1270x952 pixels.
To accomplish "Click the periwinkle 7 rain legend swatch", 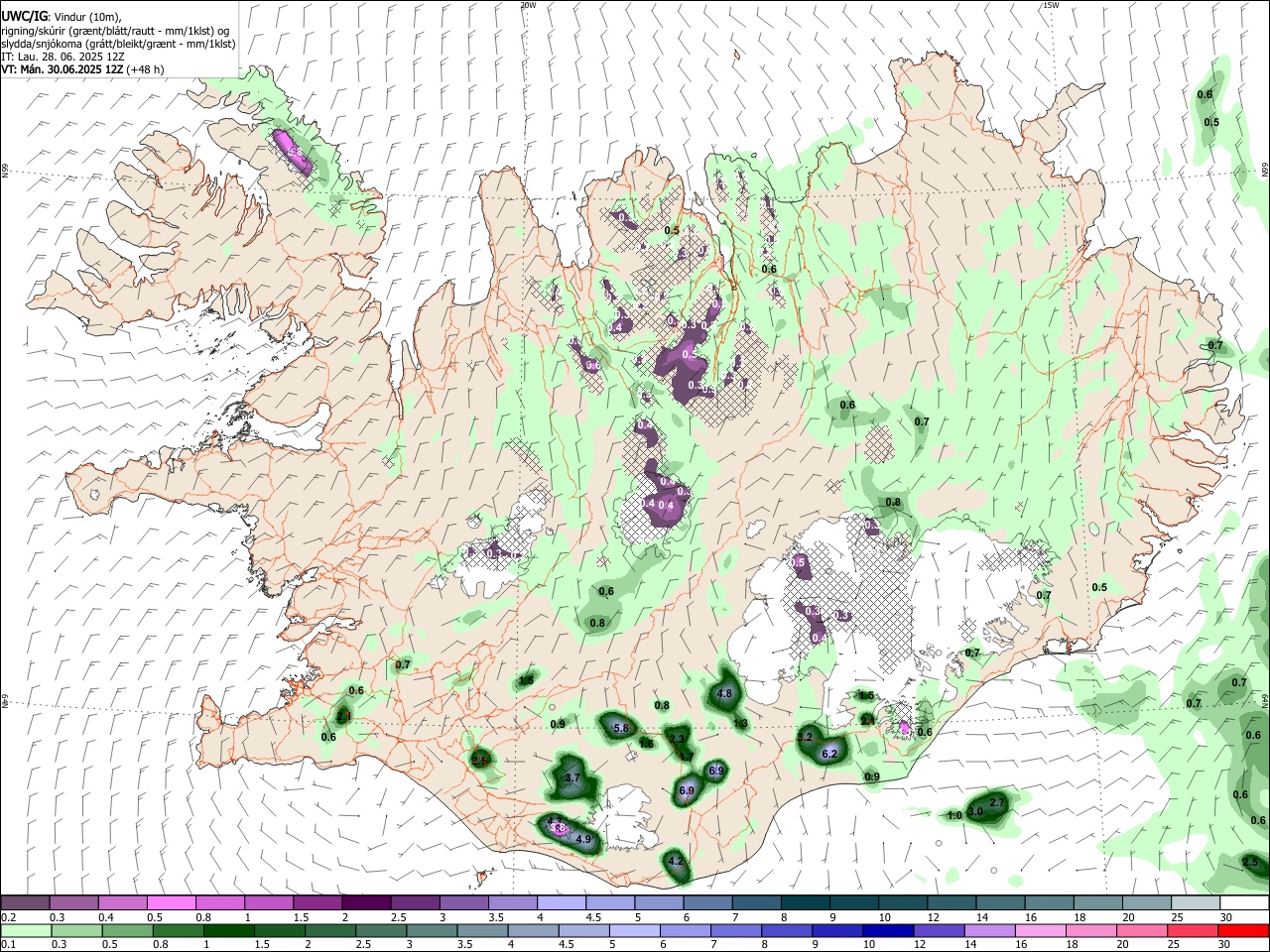I will click(736, 930).
